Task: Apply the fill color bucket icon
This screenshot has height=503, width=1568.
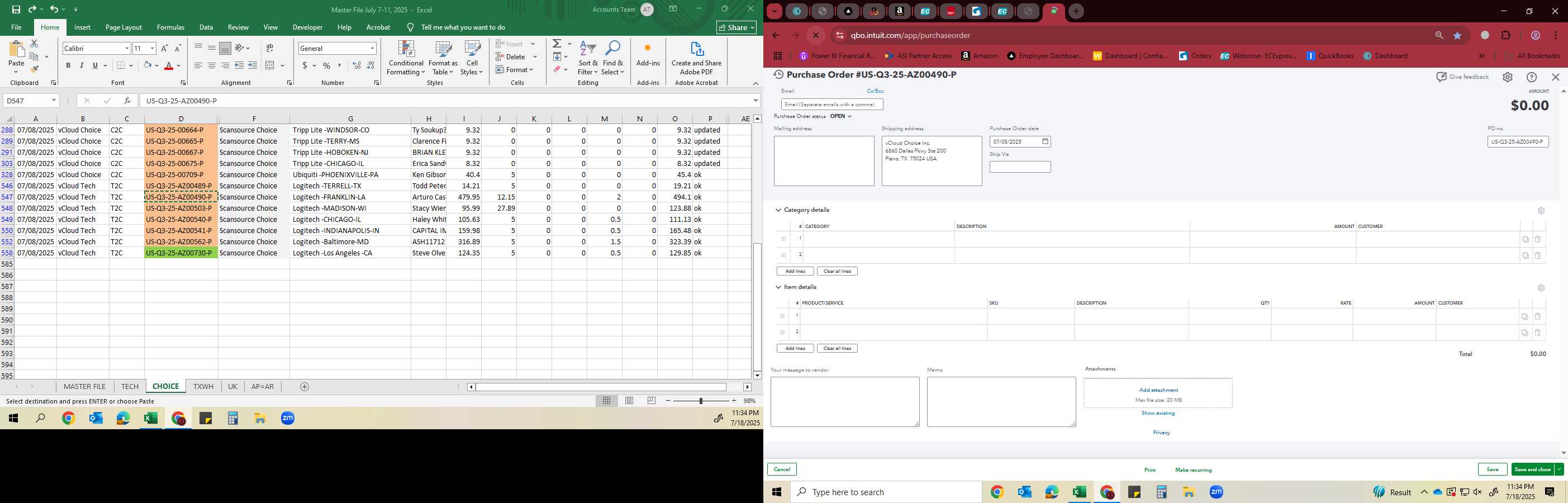Action: (x=148, y=66)
